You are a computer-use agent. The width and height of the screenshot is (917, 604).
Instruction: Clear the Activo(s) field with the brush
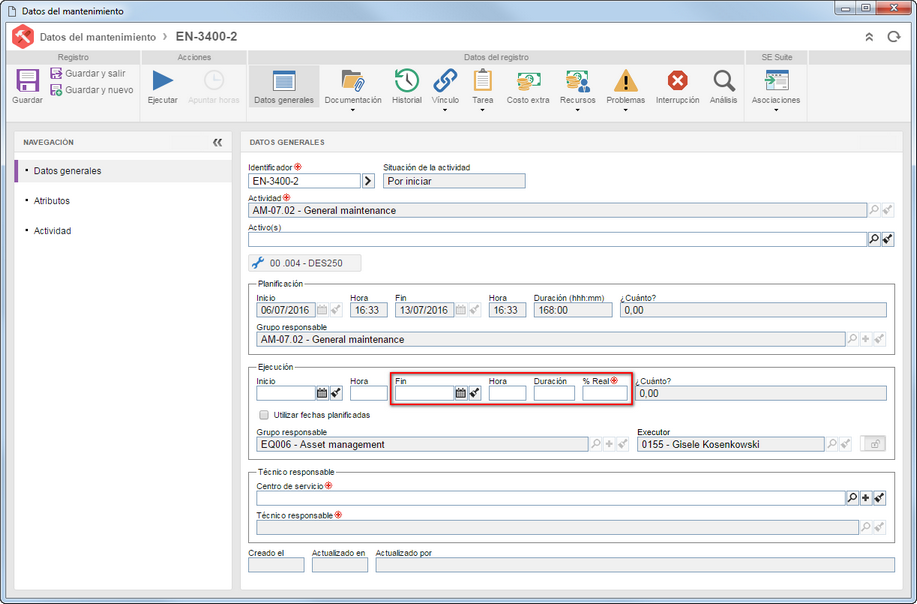(x=888, y=239)
